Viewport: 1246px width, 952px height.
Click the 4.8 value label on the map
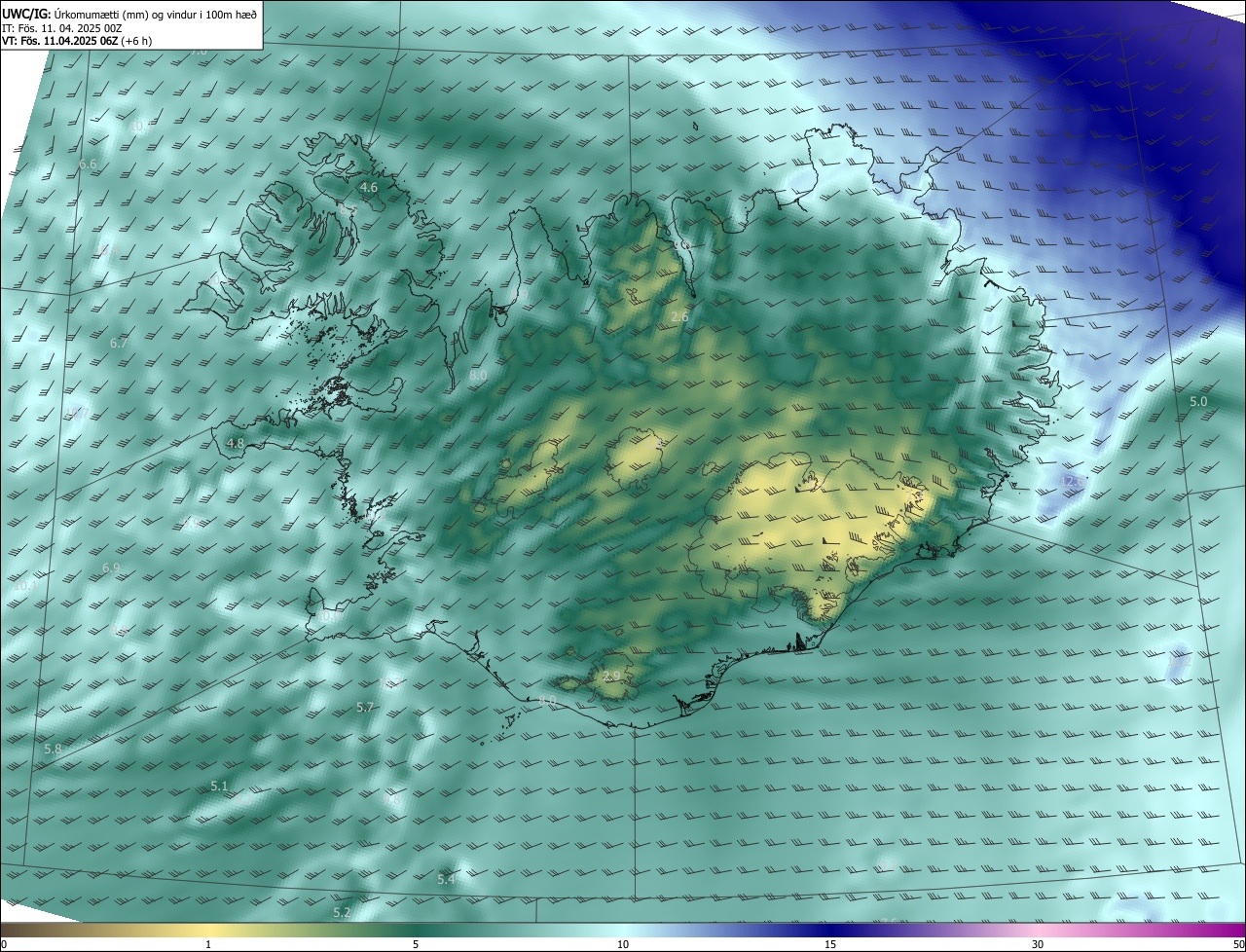235,444
